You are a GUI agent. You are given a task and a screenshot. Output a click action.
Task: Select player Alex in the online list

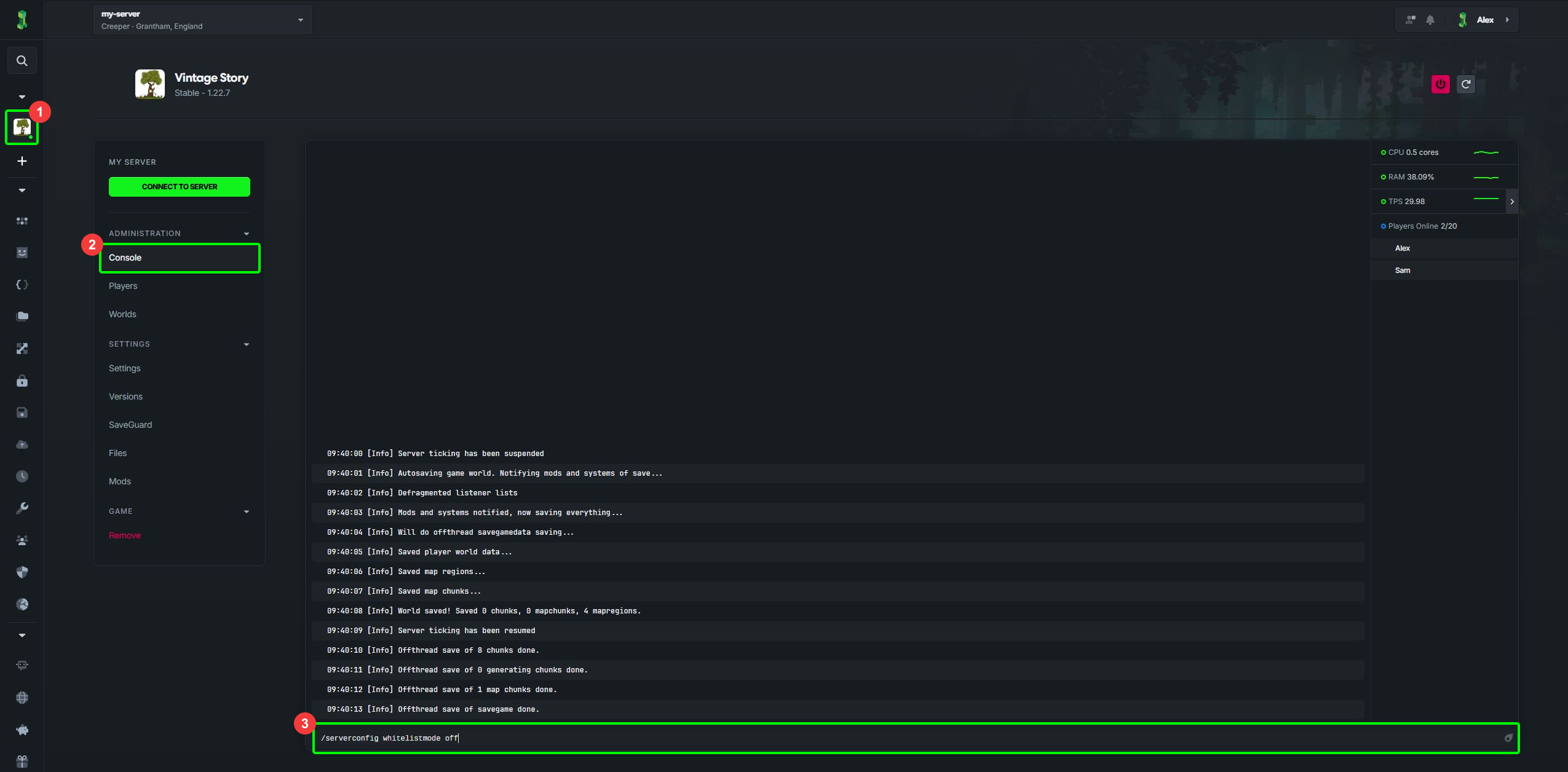click(x=1444, y=248)
